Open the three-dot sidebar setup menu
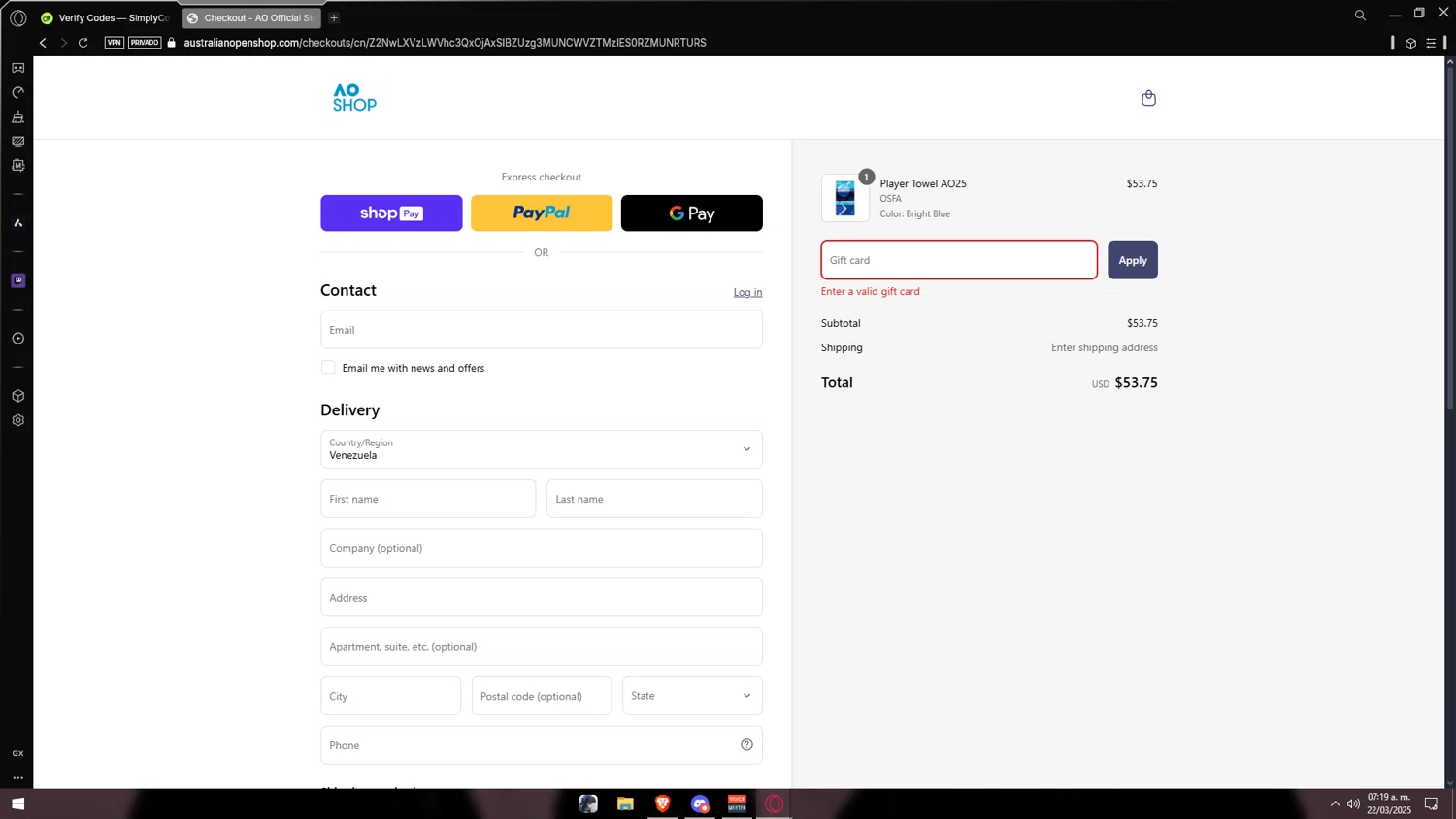 (17, 777)
